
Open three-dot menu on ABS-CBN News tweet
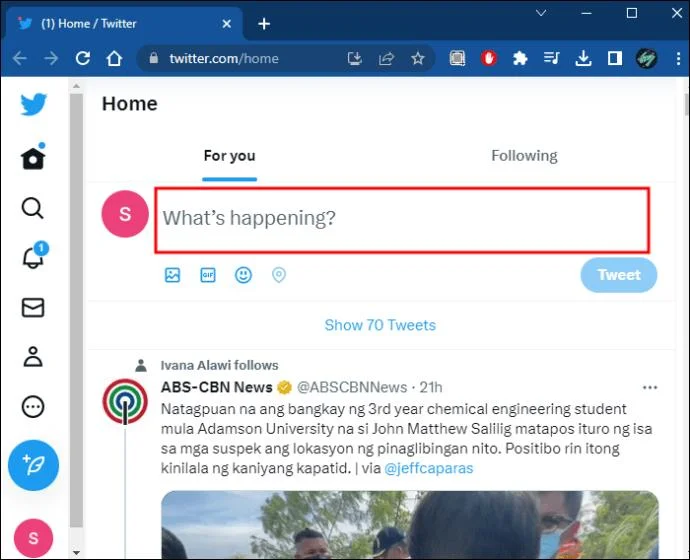click(650, 388)
